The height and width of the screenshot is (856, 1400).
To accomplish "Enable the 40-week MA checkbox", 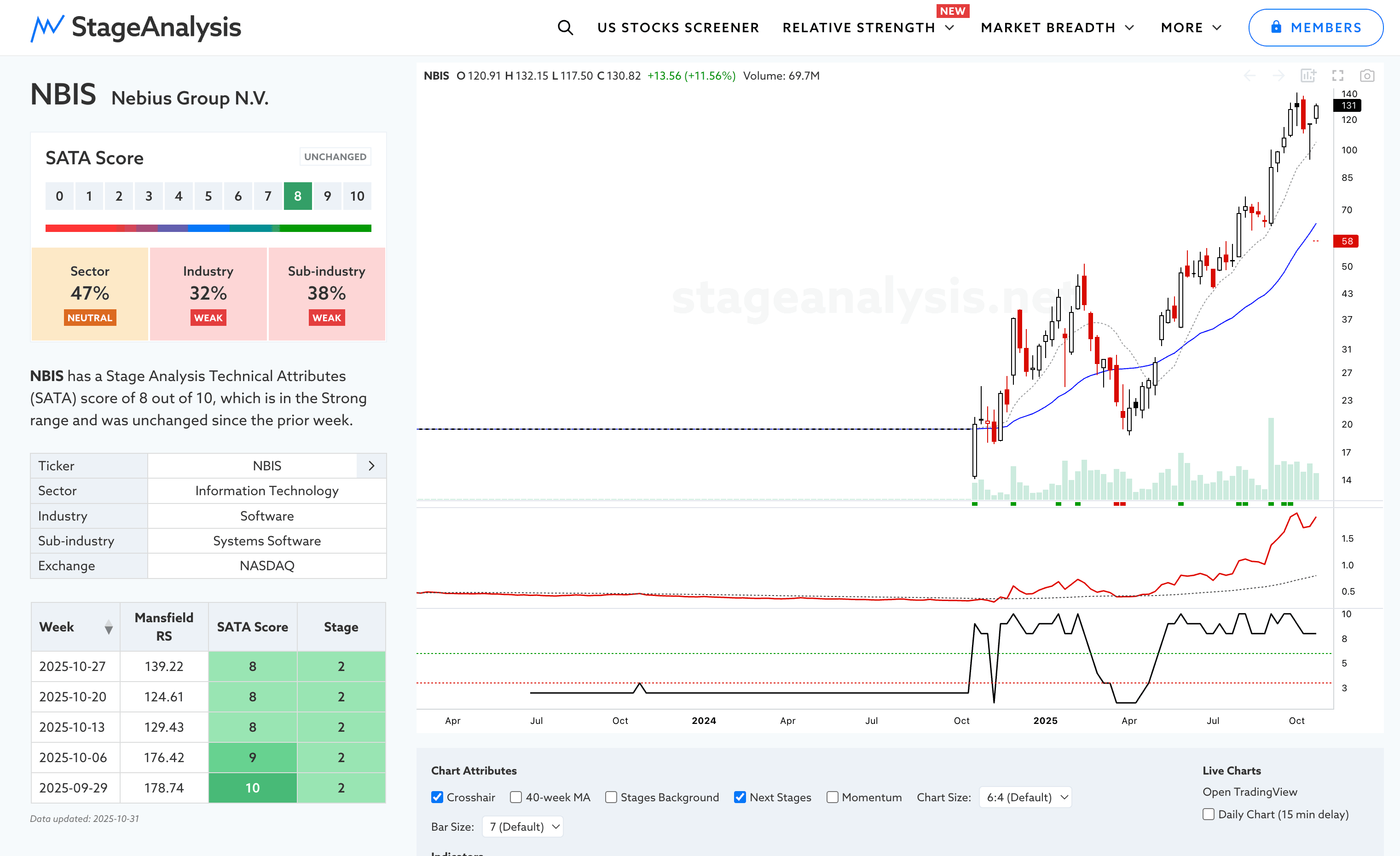I will 516,797.
